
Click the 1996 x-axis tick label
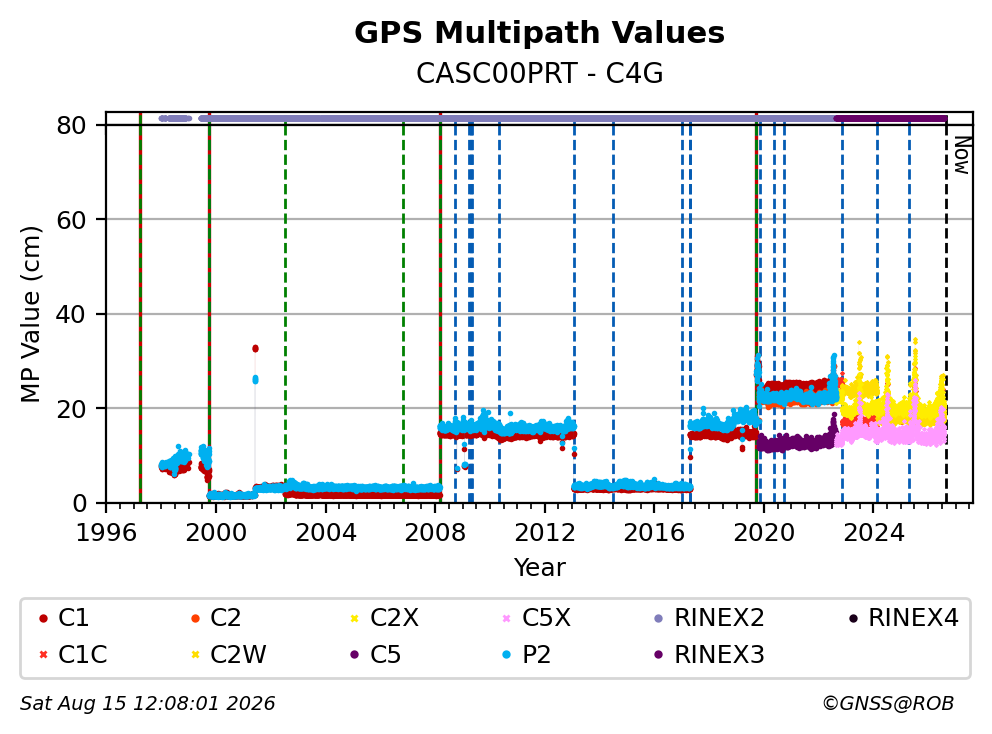(x=106, y=533)
